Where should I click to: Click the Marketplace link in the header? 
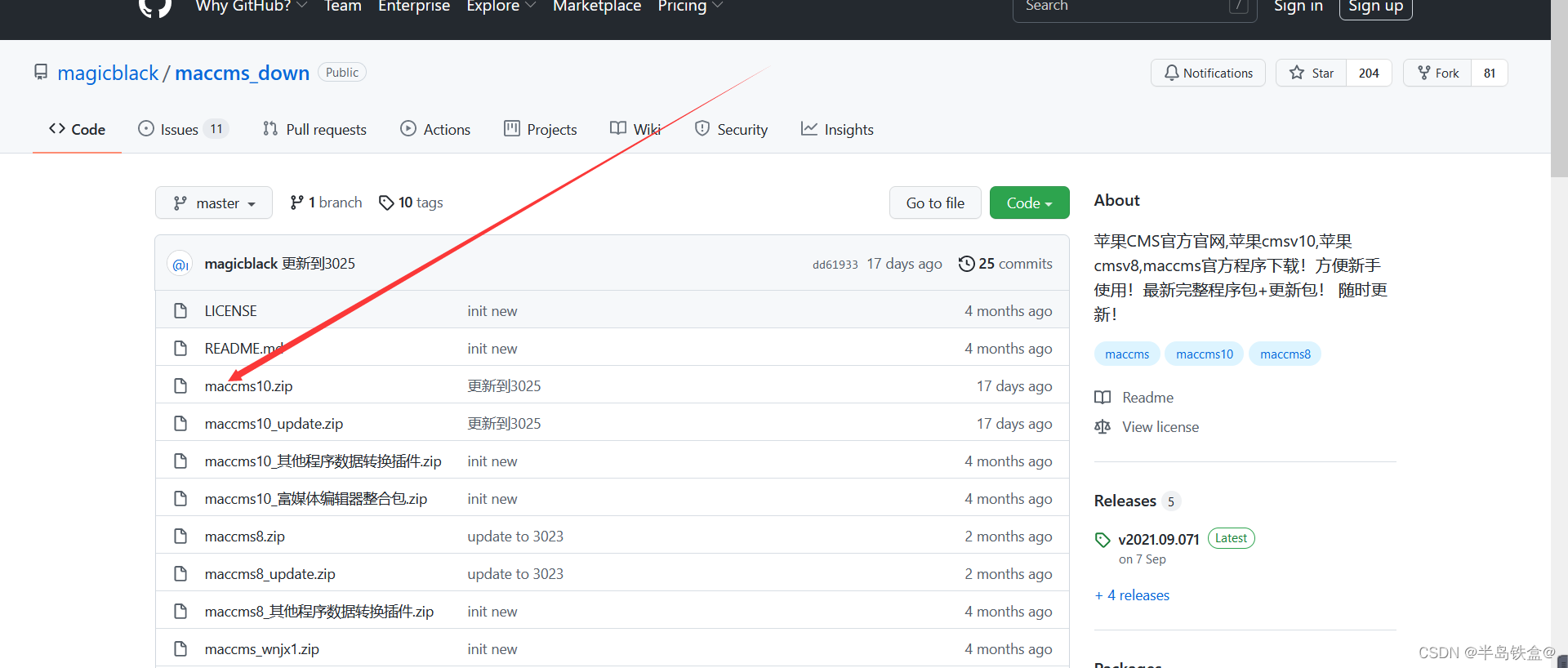[597, 7]
